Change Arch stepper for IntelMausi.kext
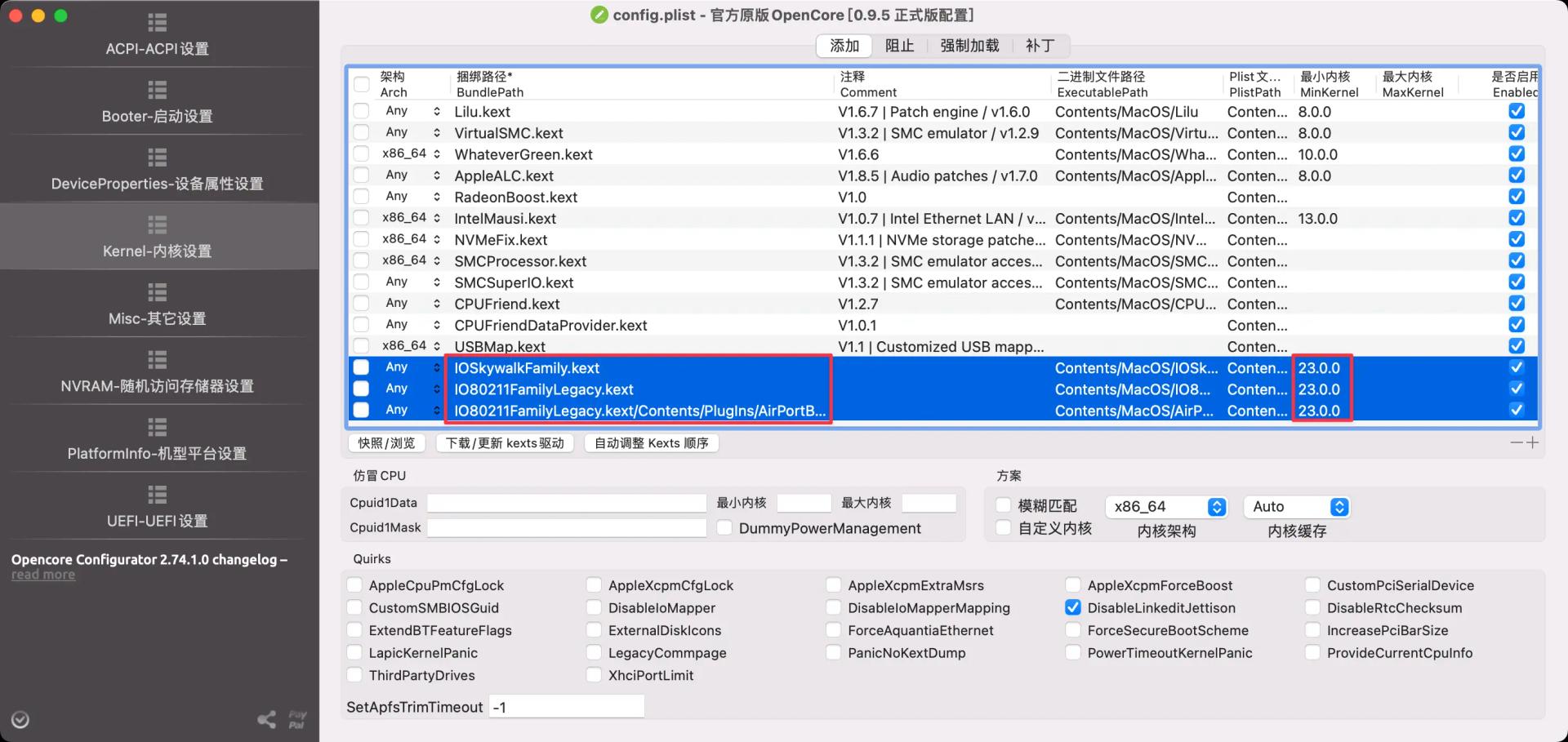This screenshot has width=1568, height=742. [437, 218]
